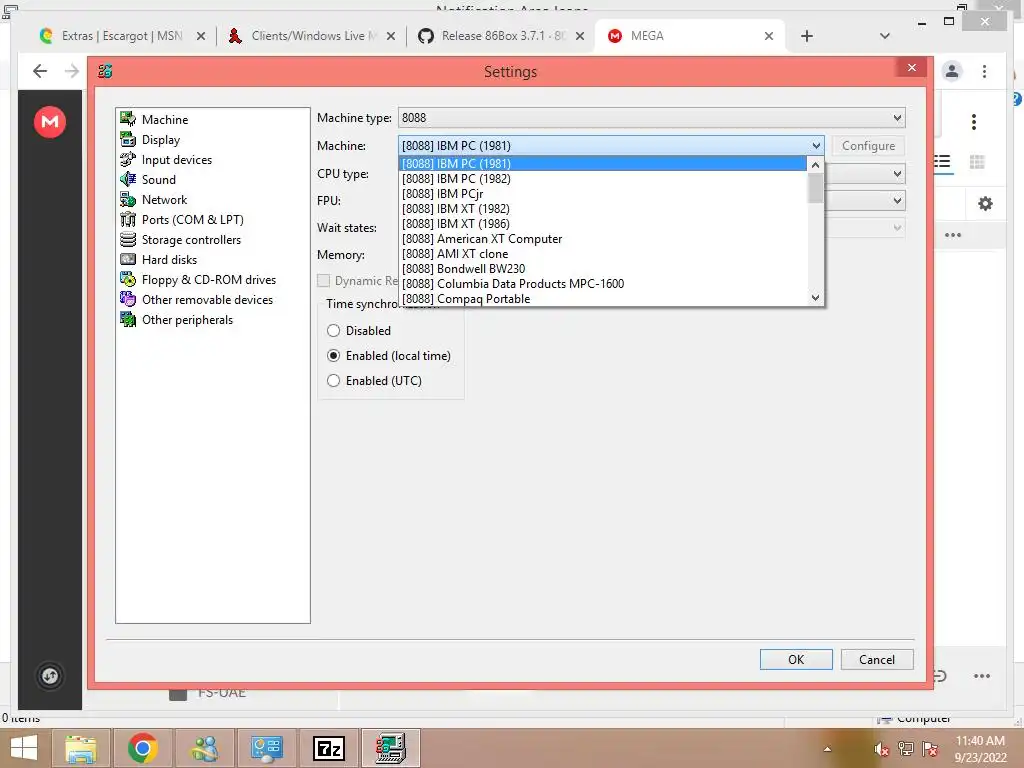This screenshot has width=1024, height=768.
Task: Show hidden tray icons arrow
Action: tap(827, 749)
